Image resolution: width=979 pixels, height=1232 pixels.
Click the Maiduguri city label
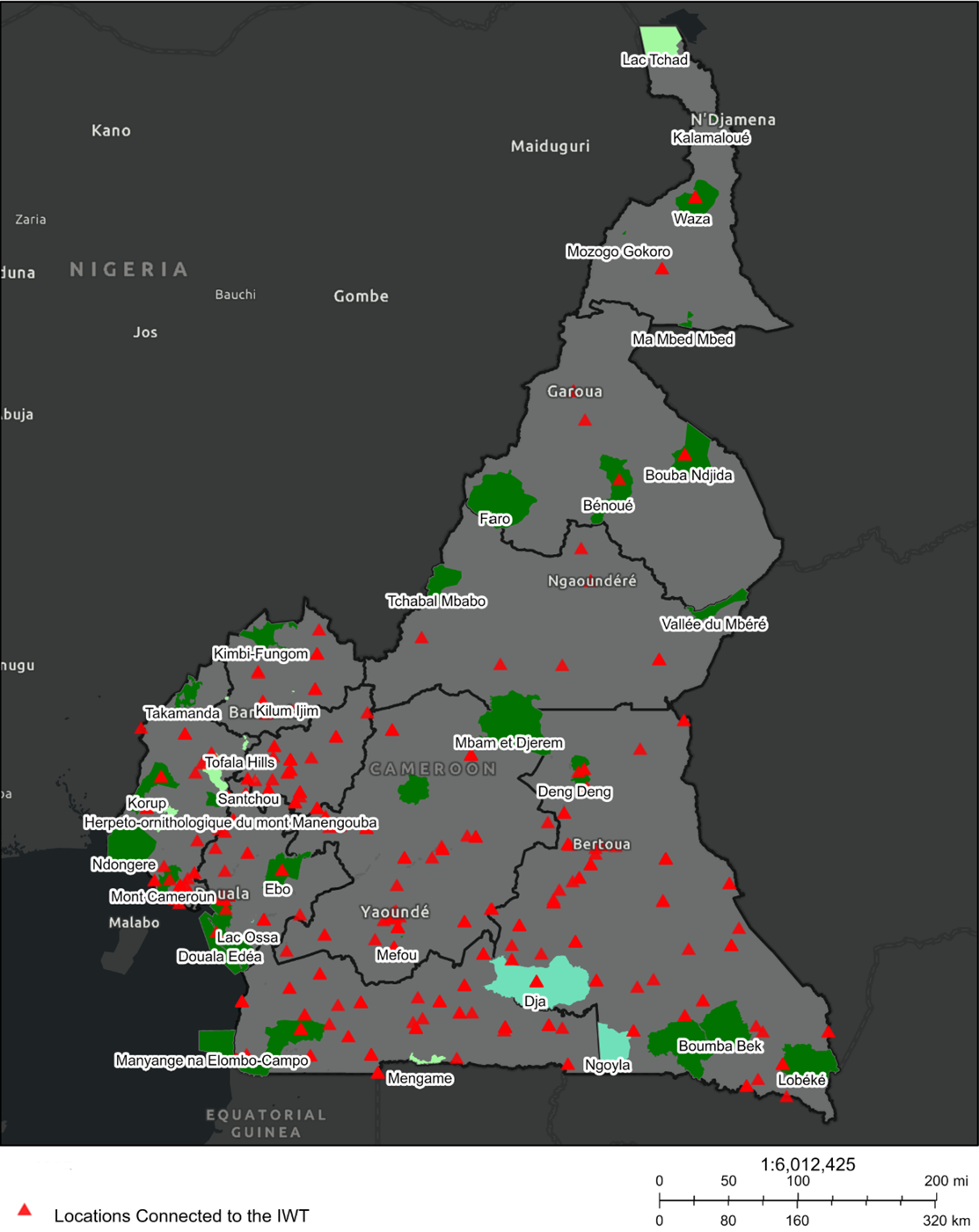click(550, 147)
